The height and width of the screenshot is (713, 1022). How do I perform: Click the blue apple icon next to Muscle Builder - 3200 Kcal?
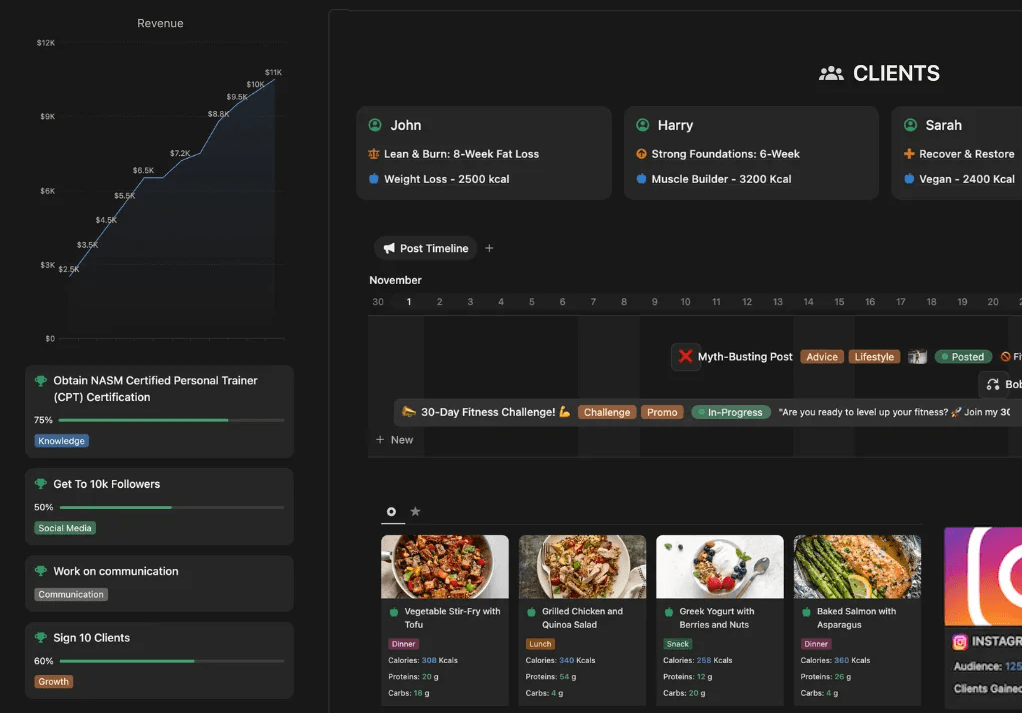click(641, 179)
